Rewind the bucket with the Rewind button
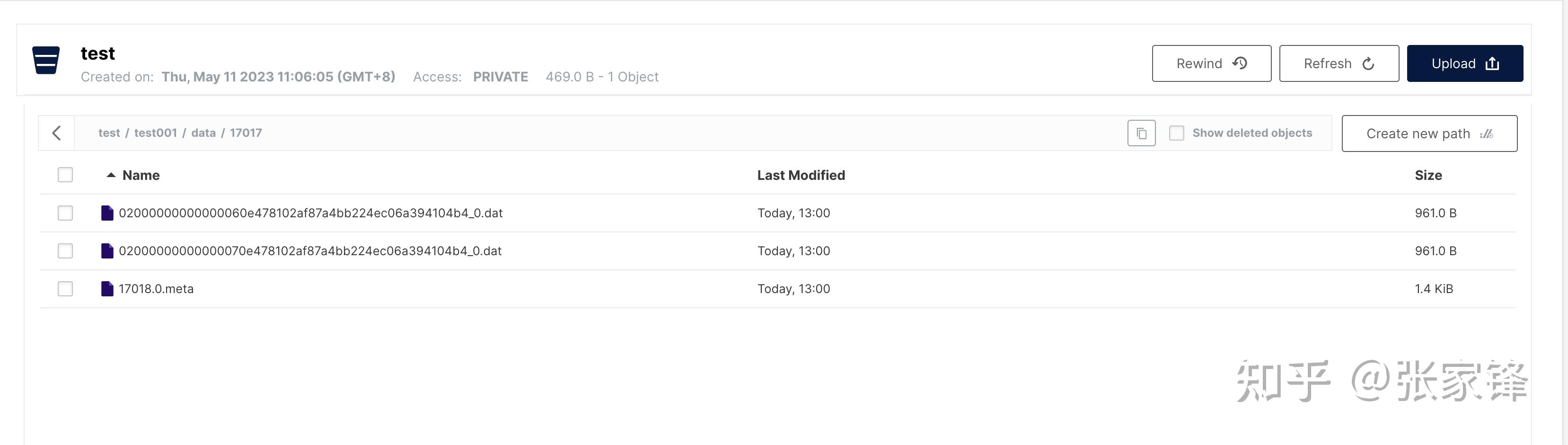 (x=1211, y=63)
